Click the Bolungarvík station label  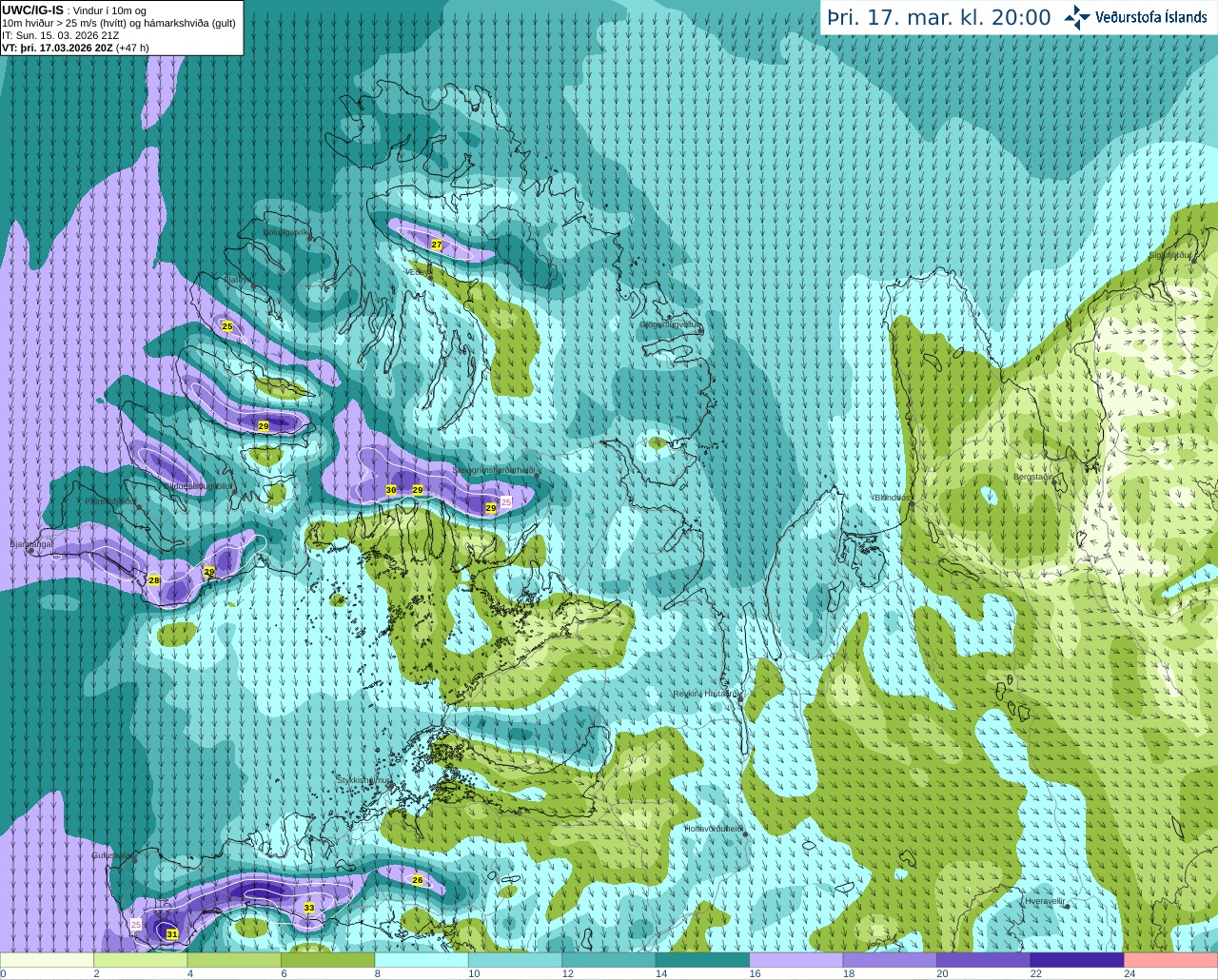[x=286, y=231]
